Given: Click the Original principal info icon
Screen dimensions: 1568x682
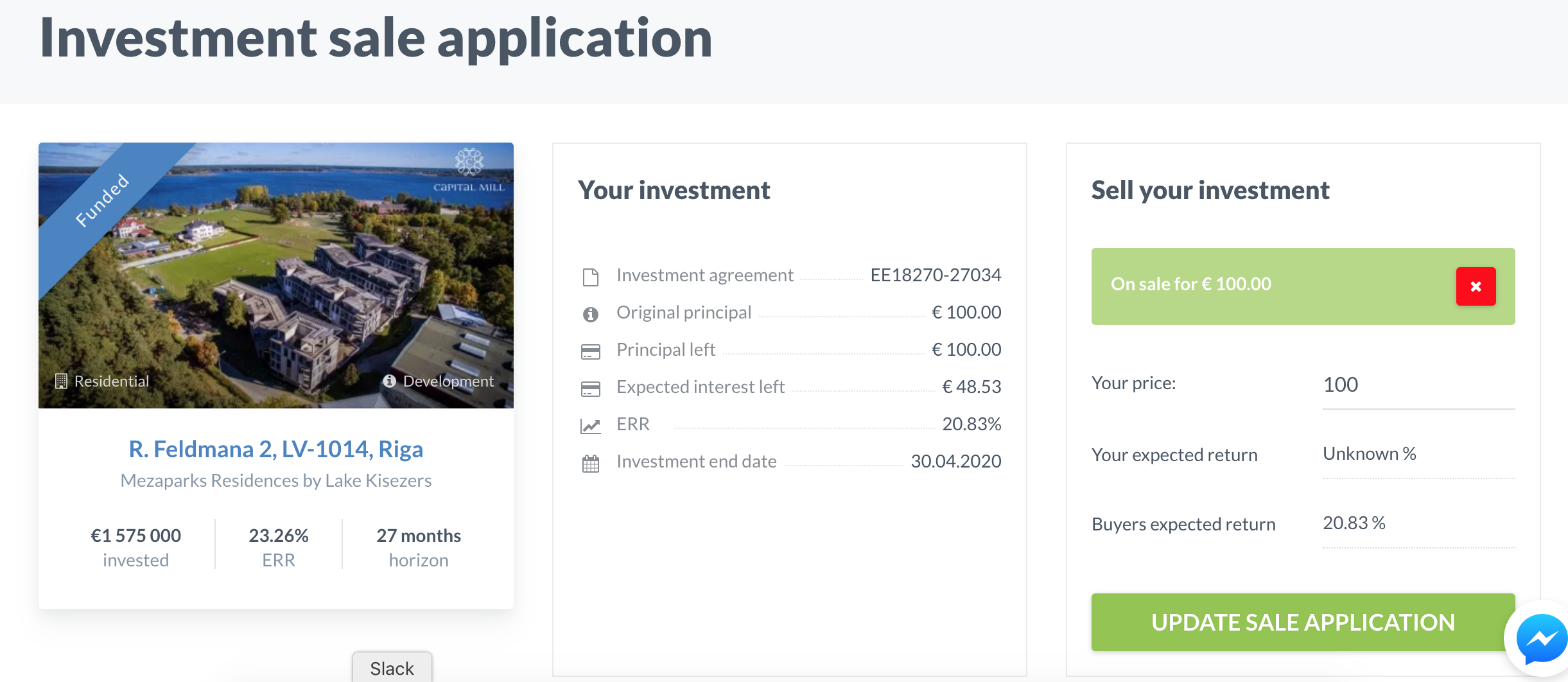Looking at the screenshot, I should pos(590,314).
